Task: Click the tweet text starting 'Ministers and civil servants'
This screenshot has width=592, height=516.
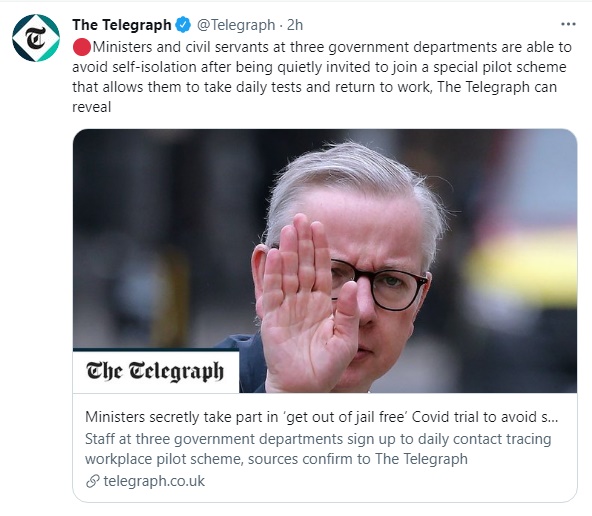Action: (322, 77)
